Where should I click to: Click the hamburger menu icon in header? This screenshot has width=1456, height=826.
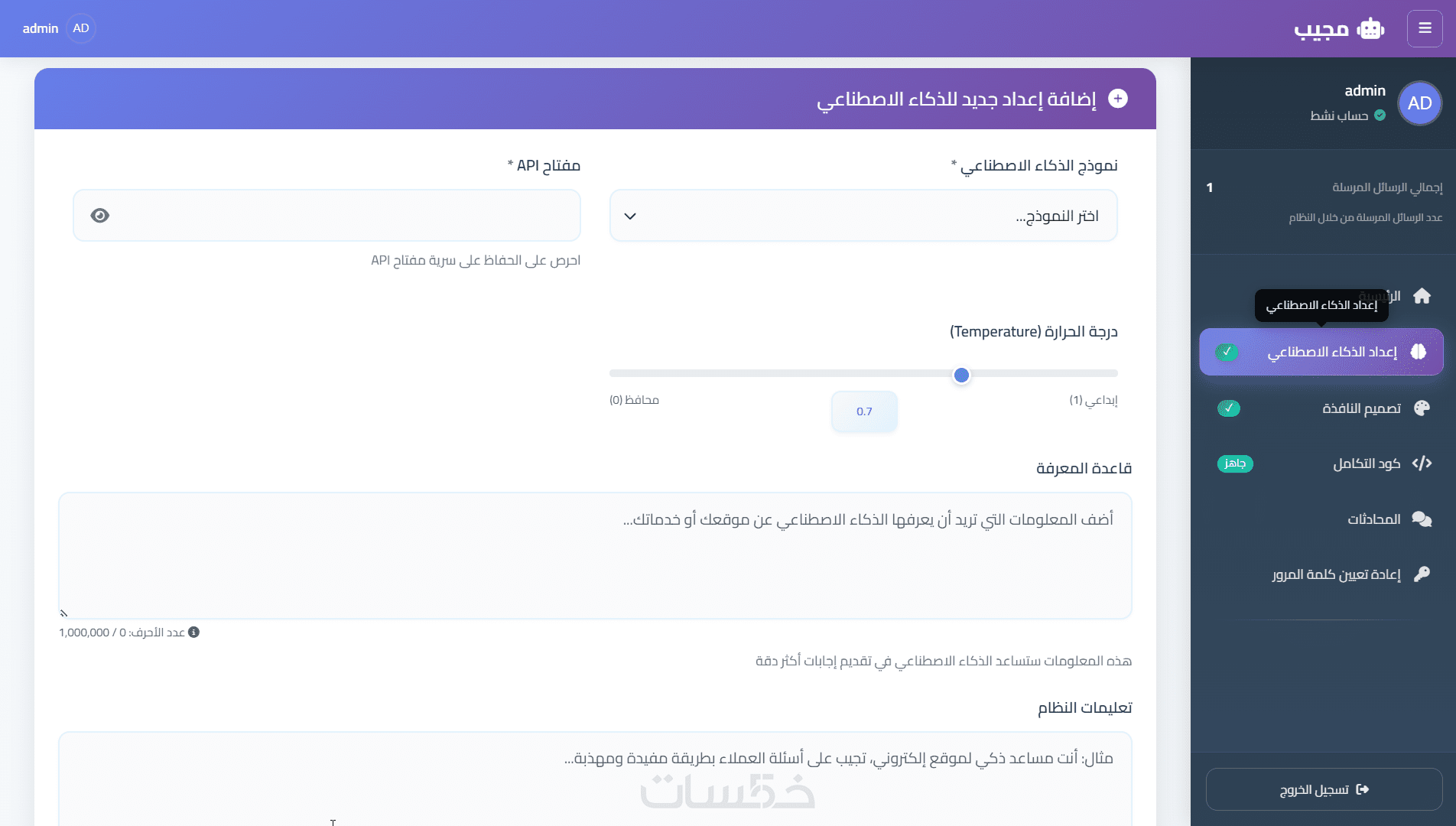pos(1425,28)
